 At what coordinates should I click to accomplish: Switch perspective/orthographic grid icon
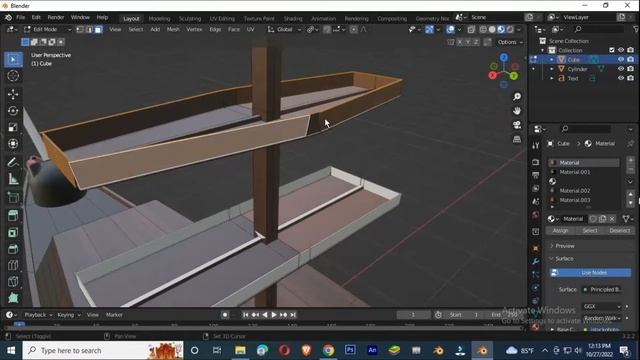517,140
